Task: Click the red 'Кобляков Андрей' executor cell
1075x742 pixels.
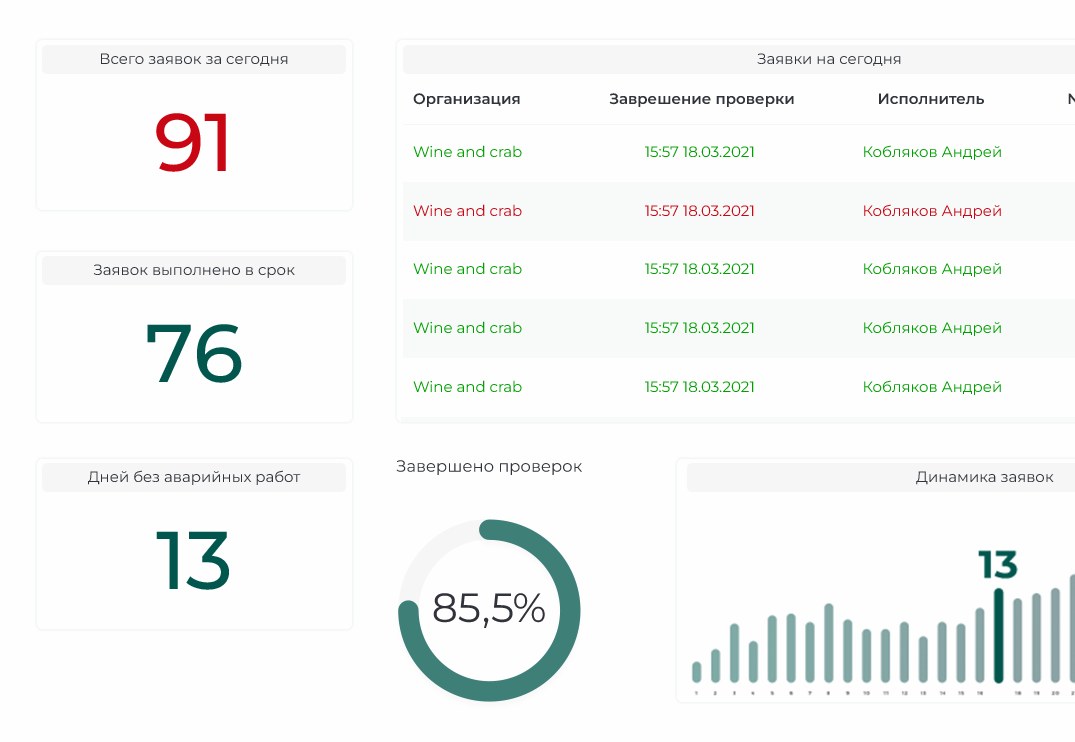Action: click(932, 211)
